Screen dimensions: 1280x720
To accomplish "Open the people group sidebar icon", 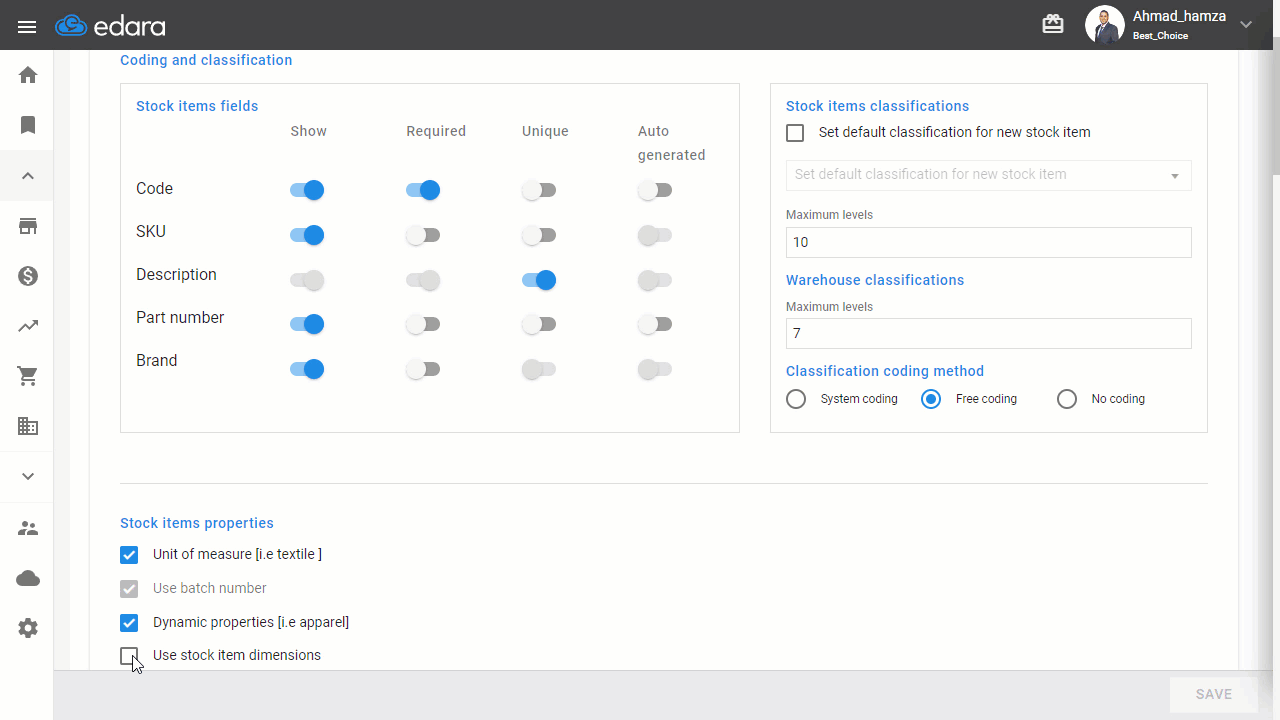I will click(28, 528).
